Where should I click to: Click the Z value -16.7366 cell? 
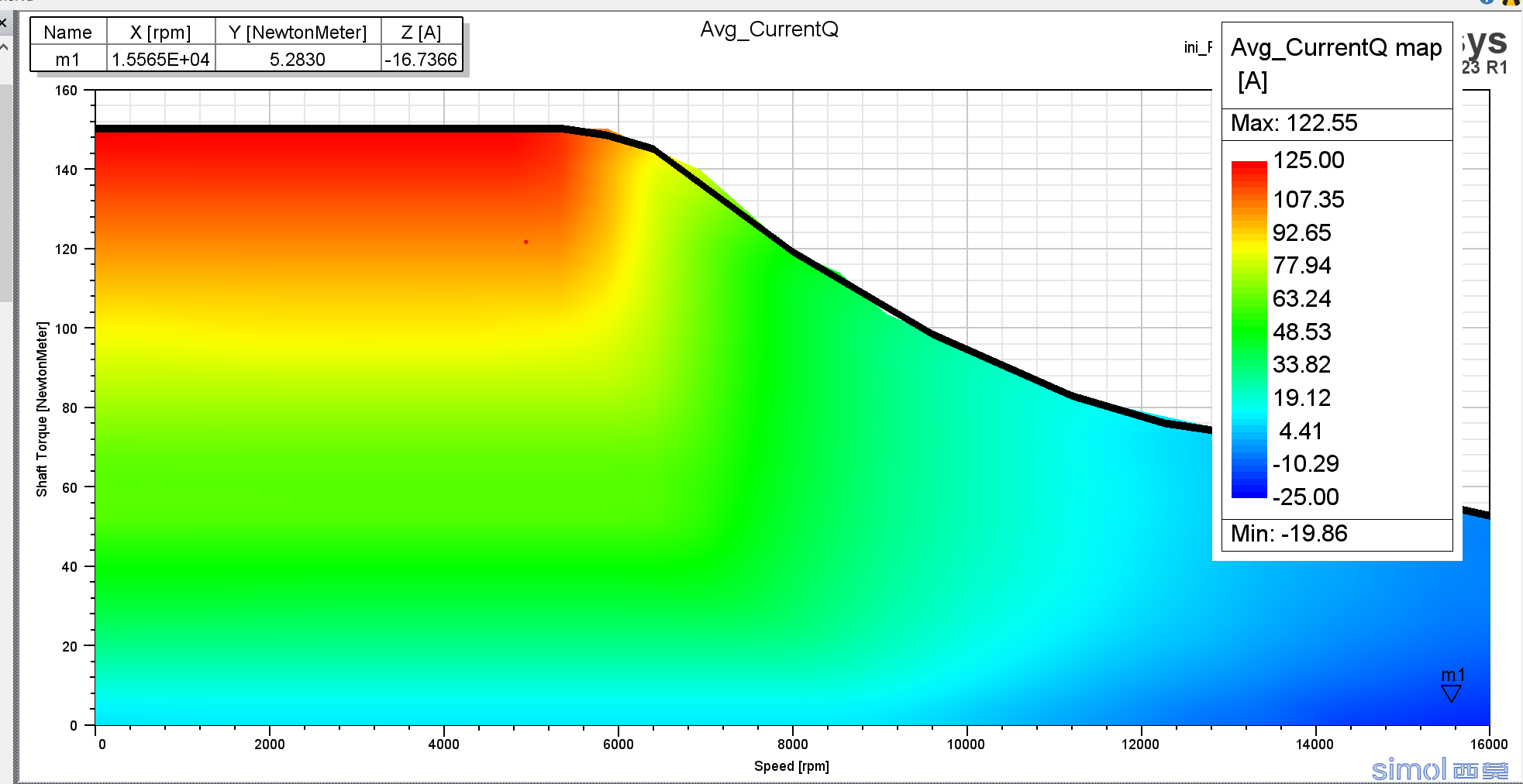tap(421, 60)
